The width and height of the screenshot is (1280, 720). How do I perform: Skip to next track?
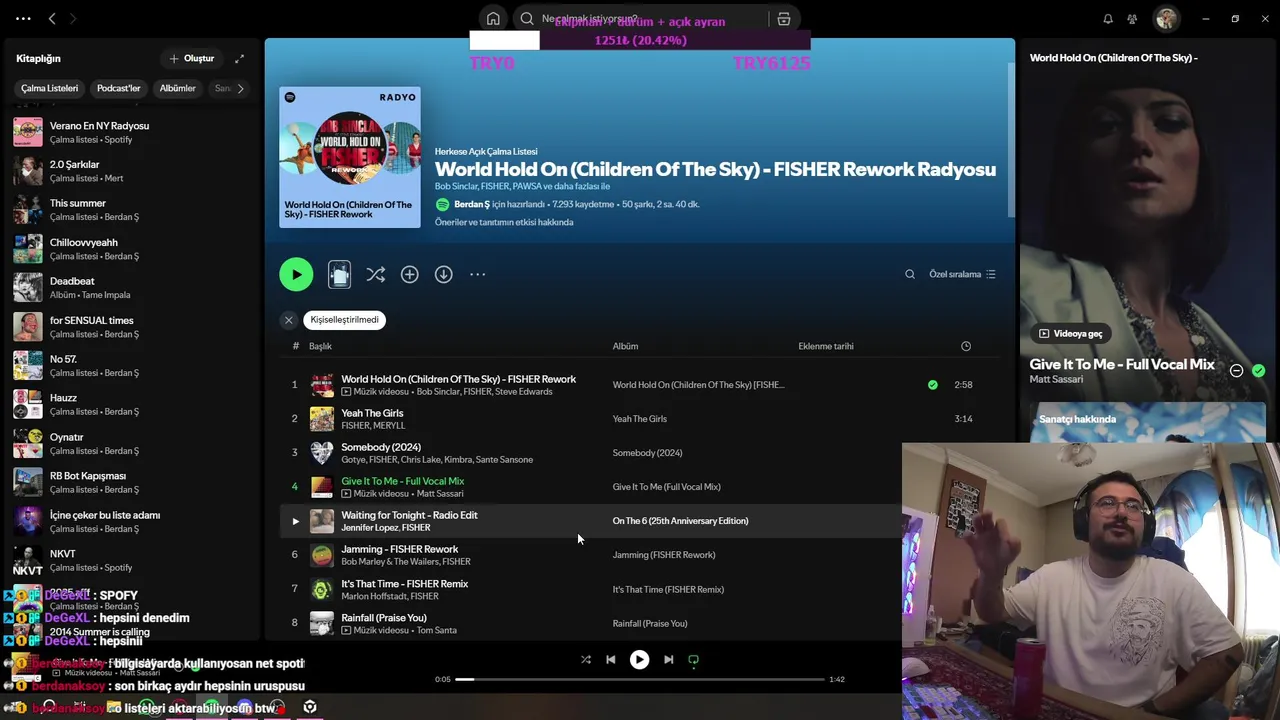point(668,660)
